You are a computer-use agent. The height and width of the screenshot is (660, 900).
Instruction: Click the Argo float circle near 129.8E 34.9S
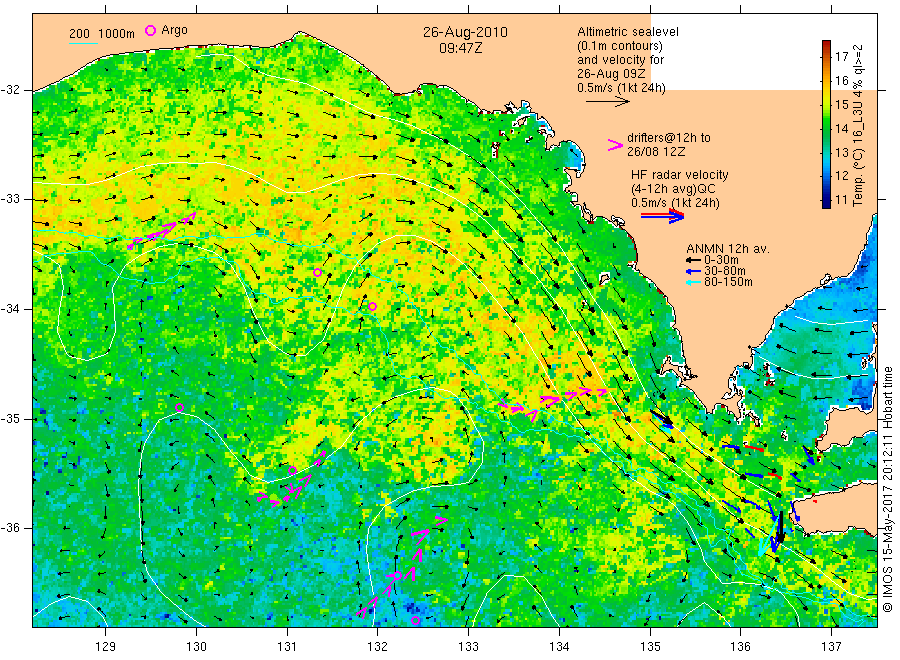180,407
